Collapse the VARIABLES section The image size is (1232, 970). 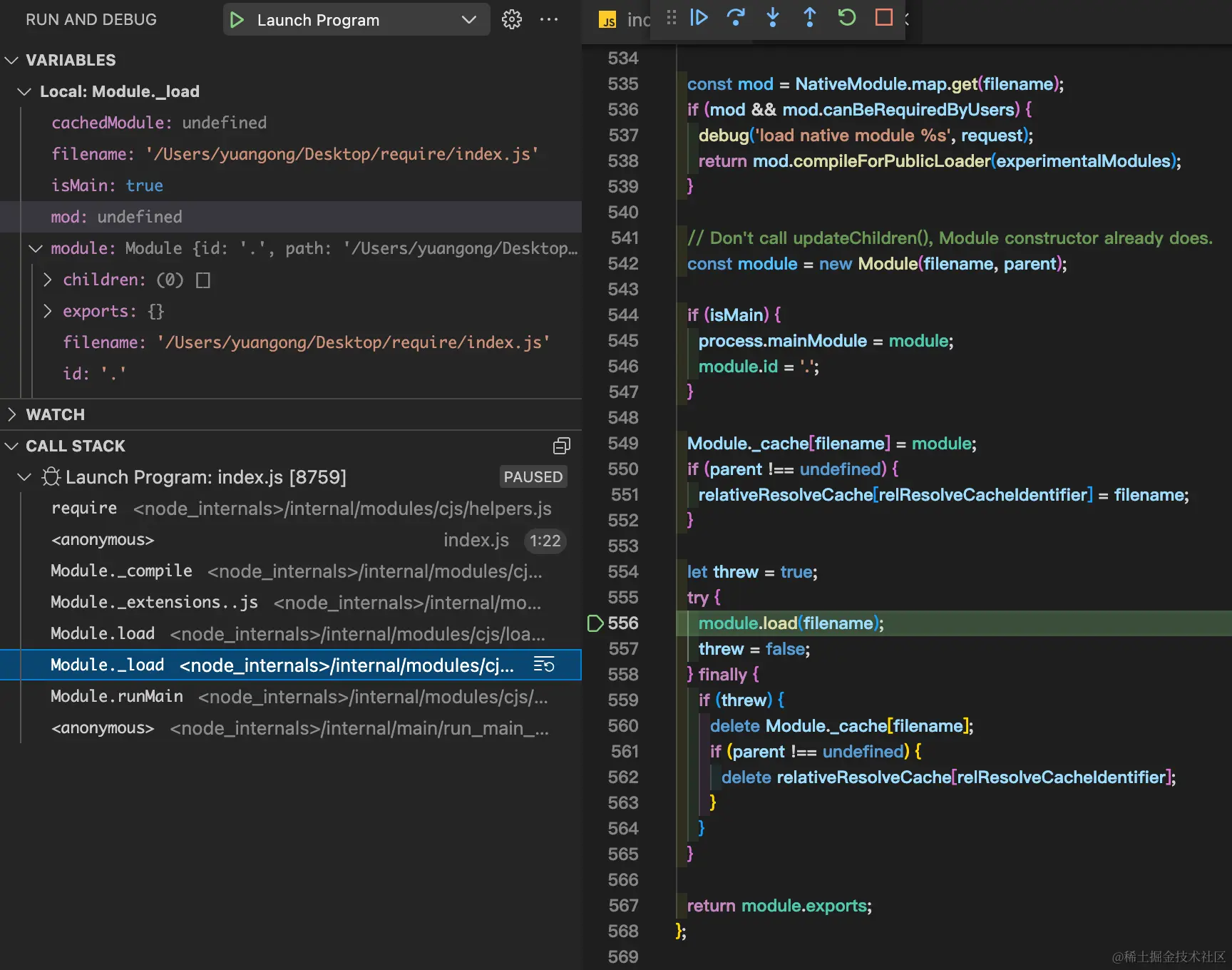point(11,60)
